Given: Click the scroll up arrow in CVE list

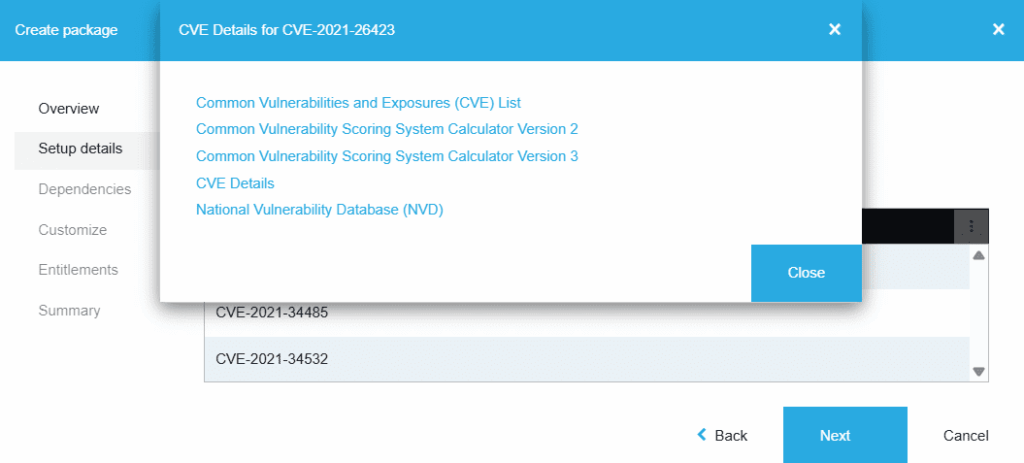Looking at the screenshot, I should click(x=979, y=256).
